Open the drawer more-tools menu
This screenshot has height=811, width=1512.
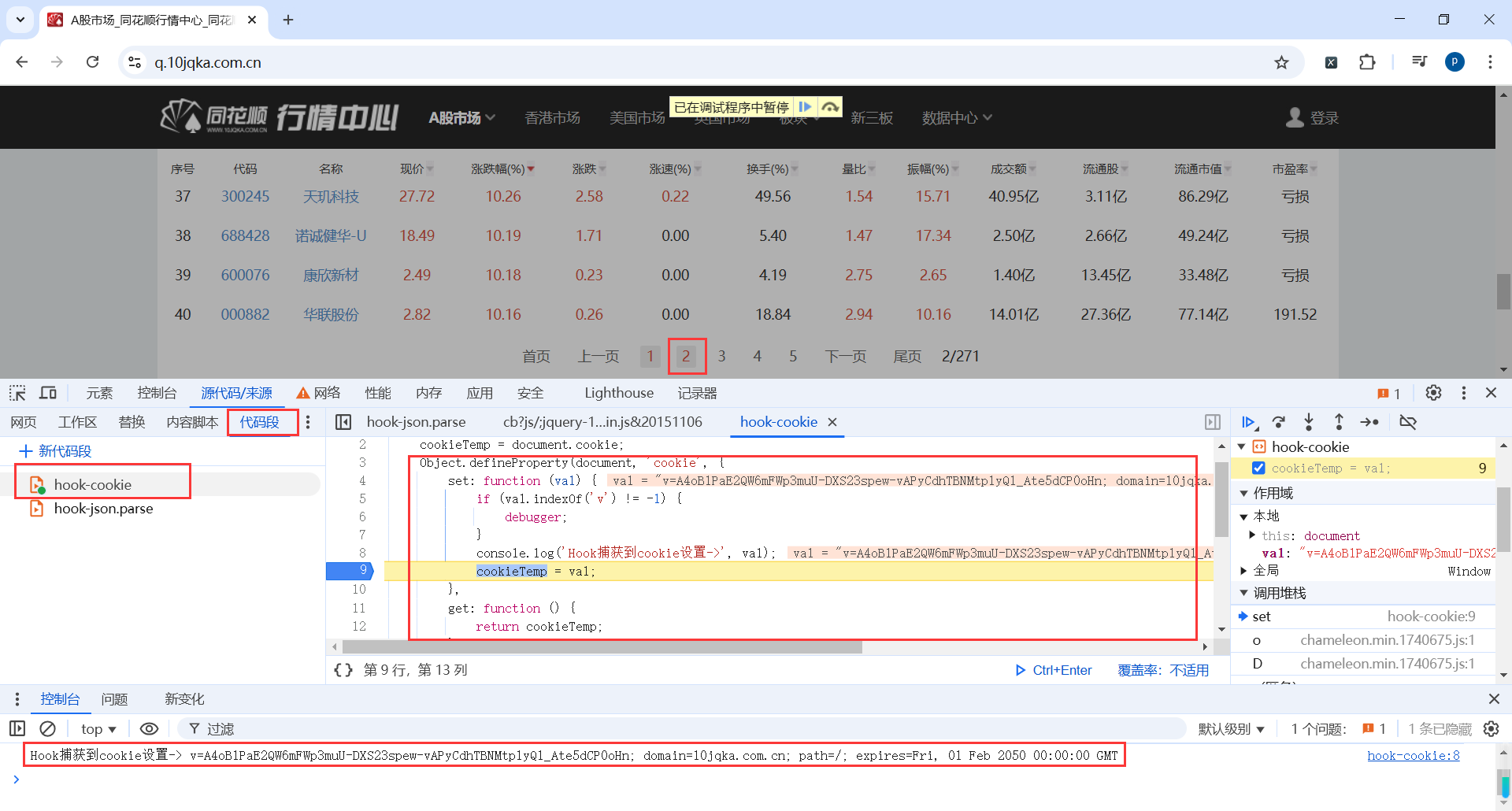tap(17, 699)
